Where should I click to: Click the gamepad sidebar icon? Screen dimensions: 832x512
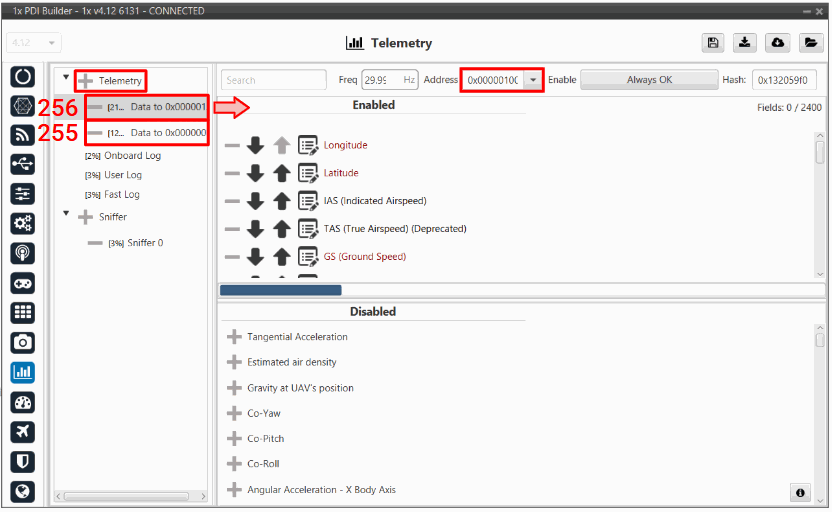click(x=23, y=283)
